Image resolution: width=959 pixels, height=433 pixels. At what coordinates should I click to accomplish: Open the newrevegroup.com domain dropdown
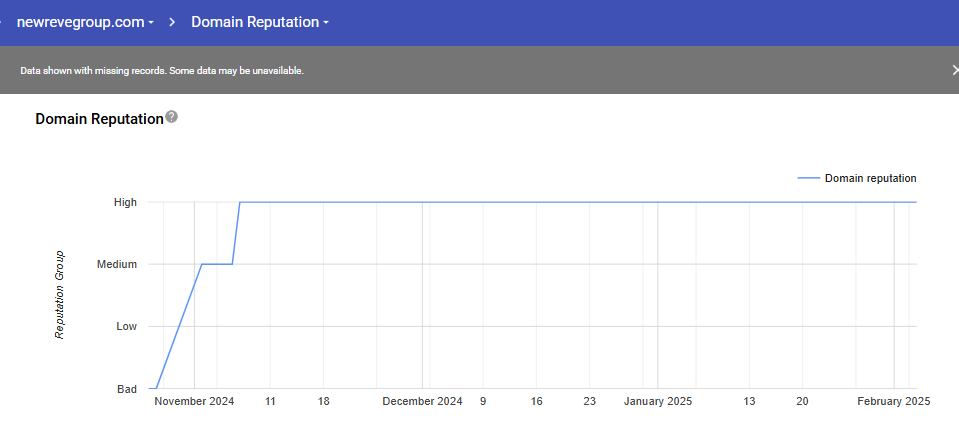[x=86, y=21]
